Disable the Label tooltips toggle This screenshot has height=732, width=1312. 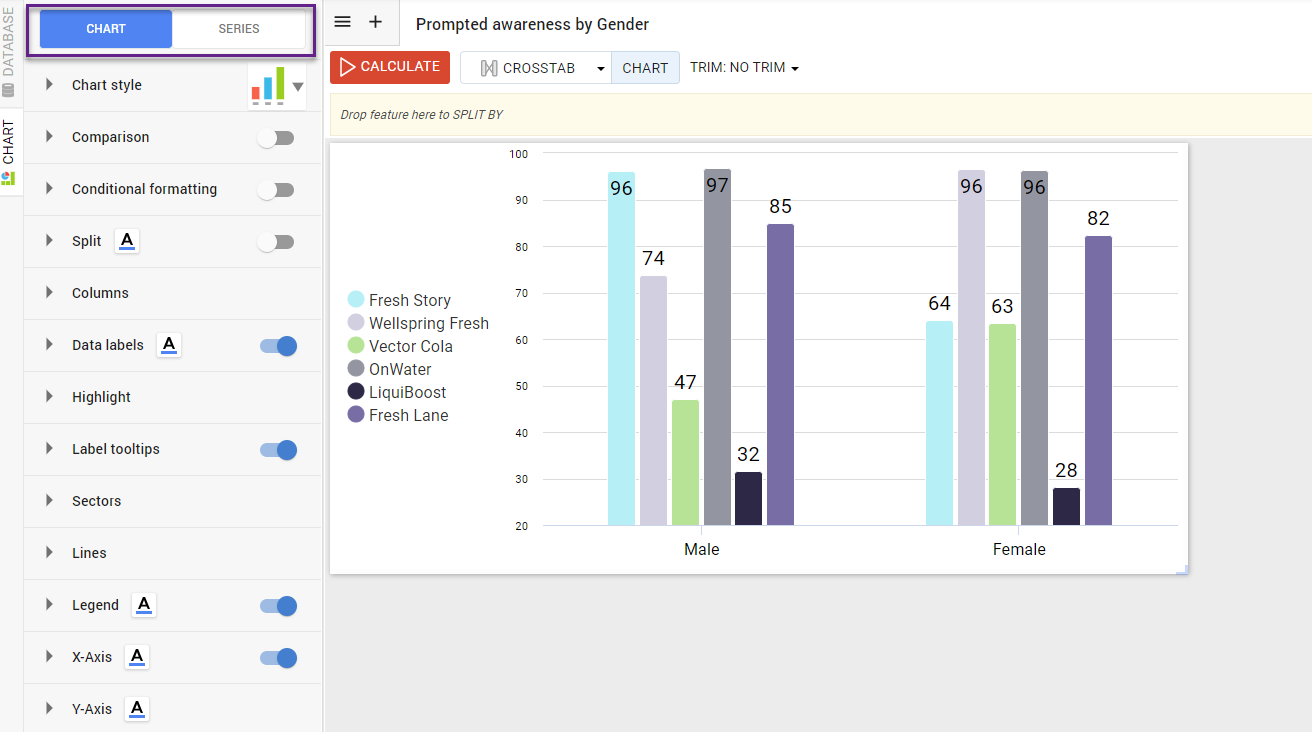coord(278,450)
